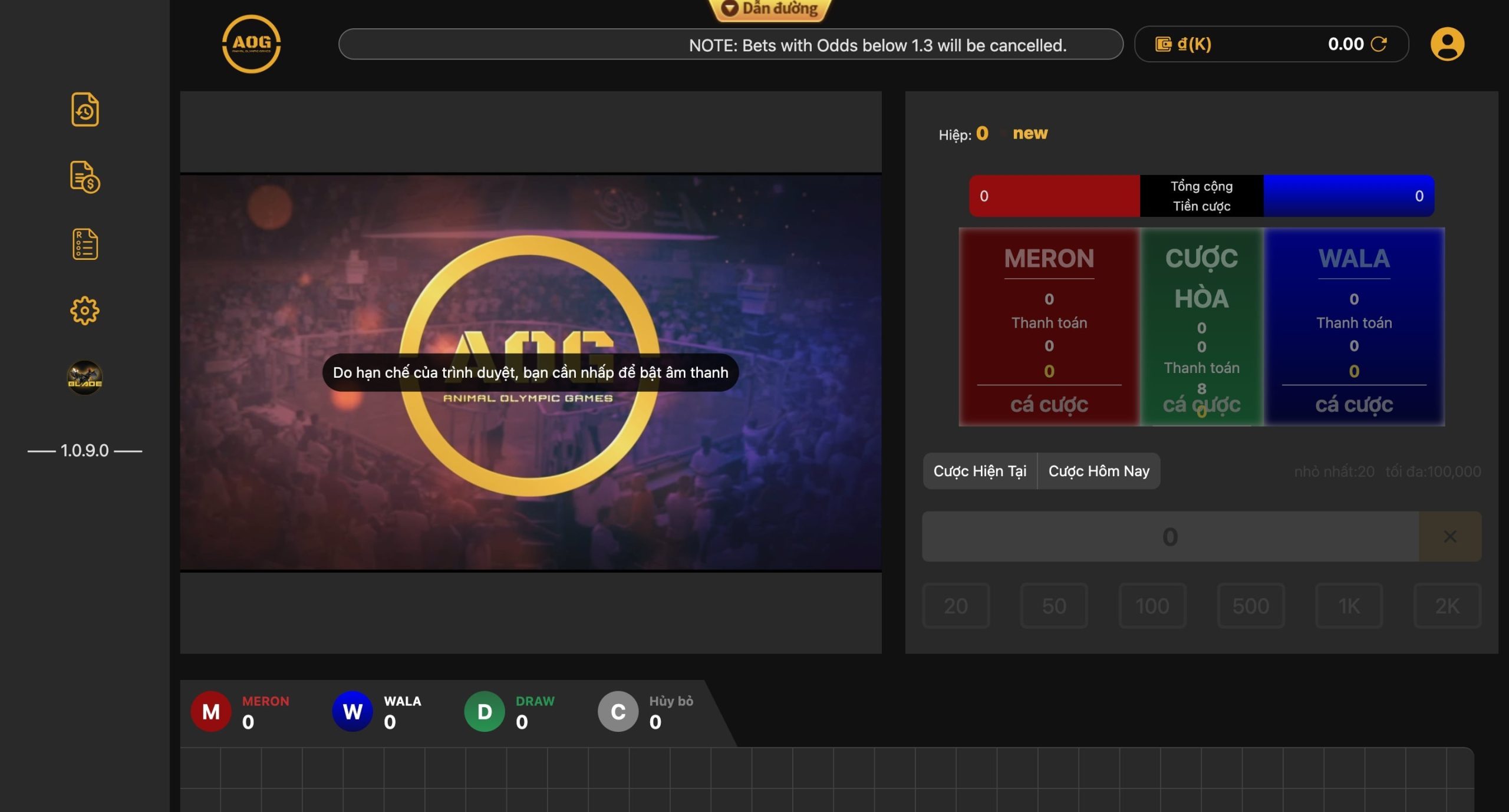
Task: Click the red Meron total bet bar
Action: [1055, 196]
